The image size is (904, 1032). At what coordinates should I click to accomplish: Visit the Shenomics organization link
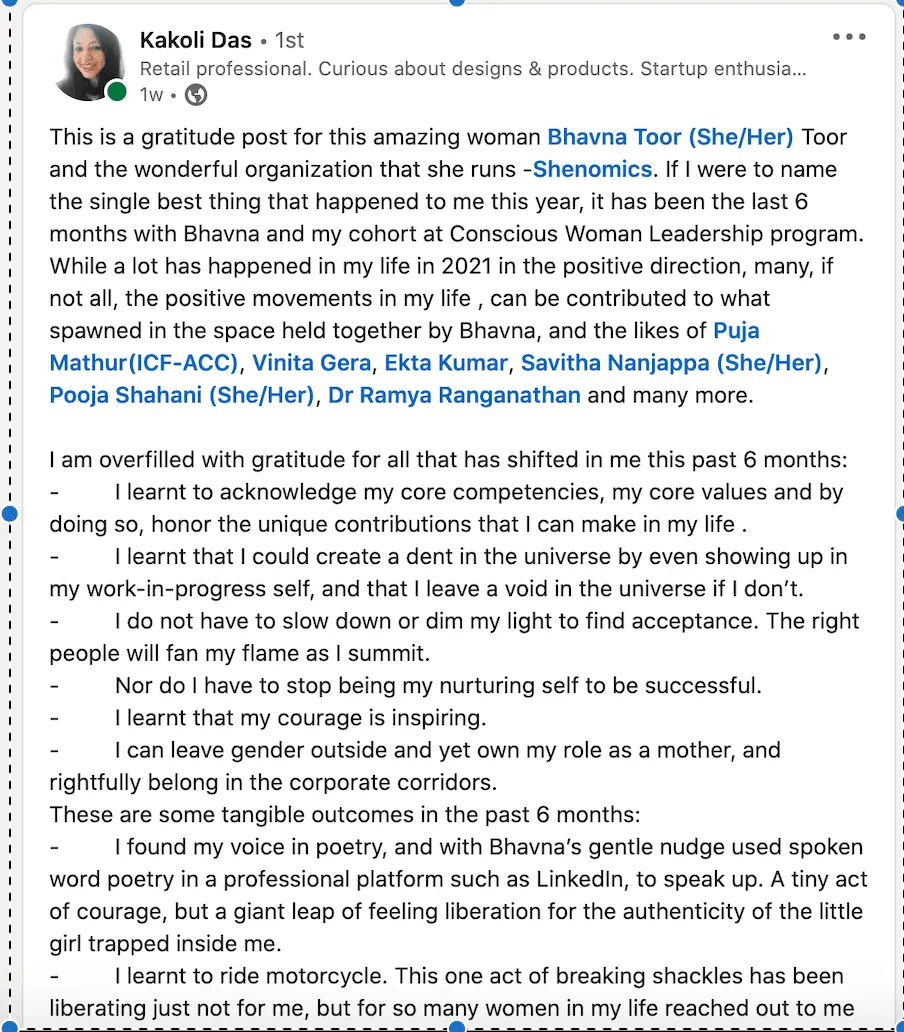592,169
